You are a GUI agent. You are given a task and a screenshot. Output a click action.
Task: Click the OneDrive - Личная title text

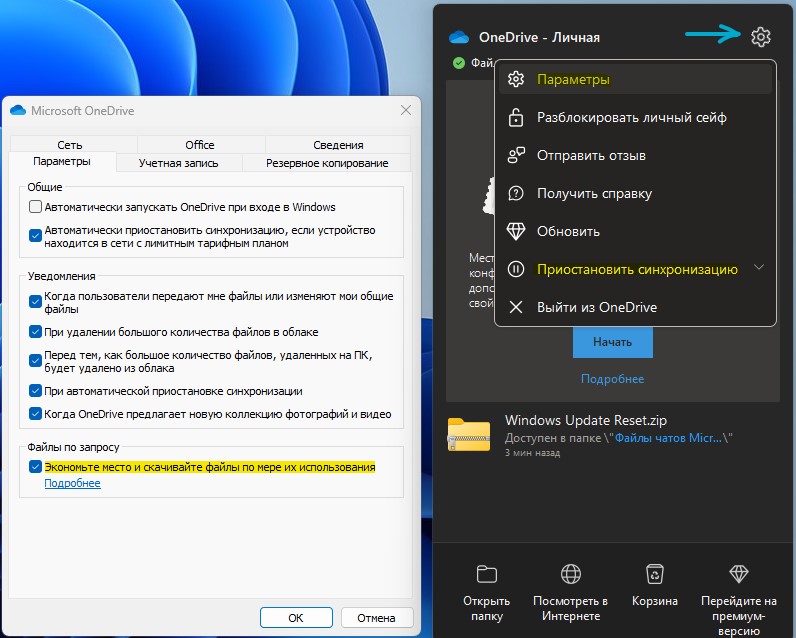[x=539, y=37]
